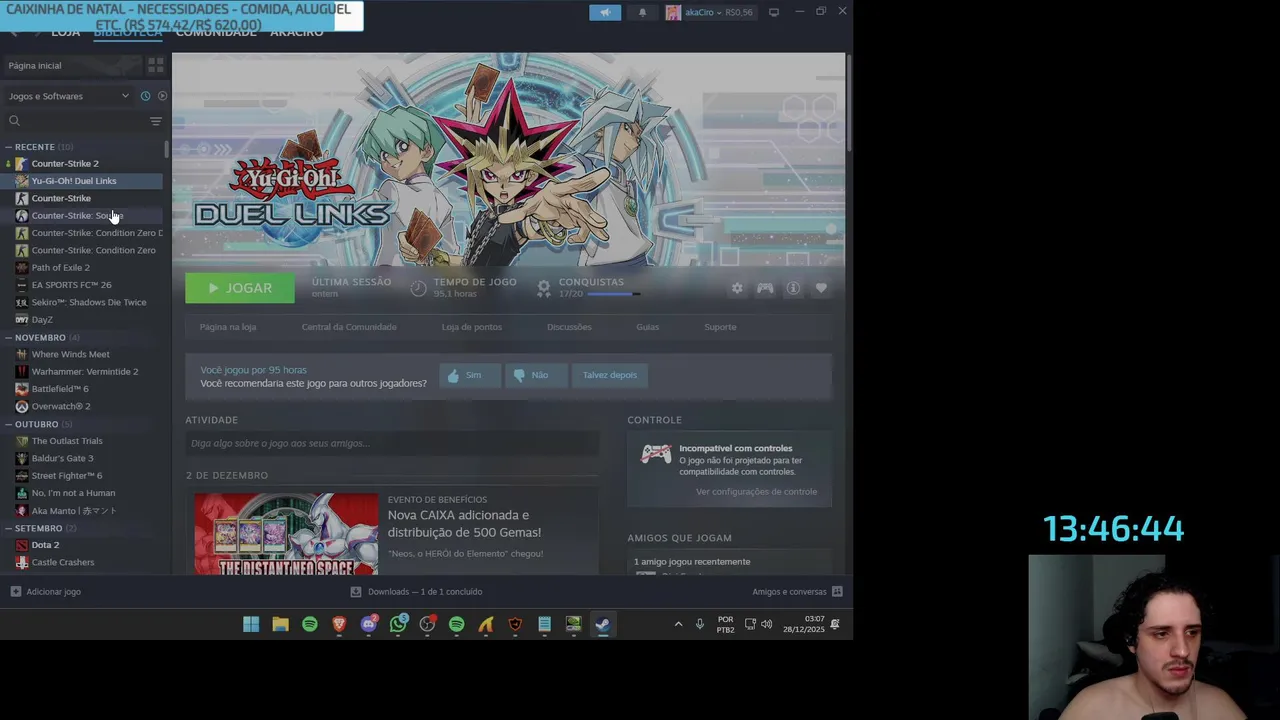Open game settings gear for Duel Links
The height and width of the screenshot is (720, 1280).
click(737, 288)
